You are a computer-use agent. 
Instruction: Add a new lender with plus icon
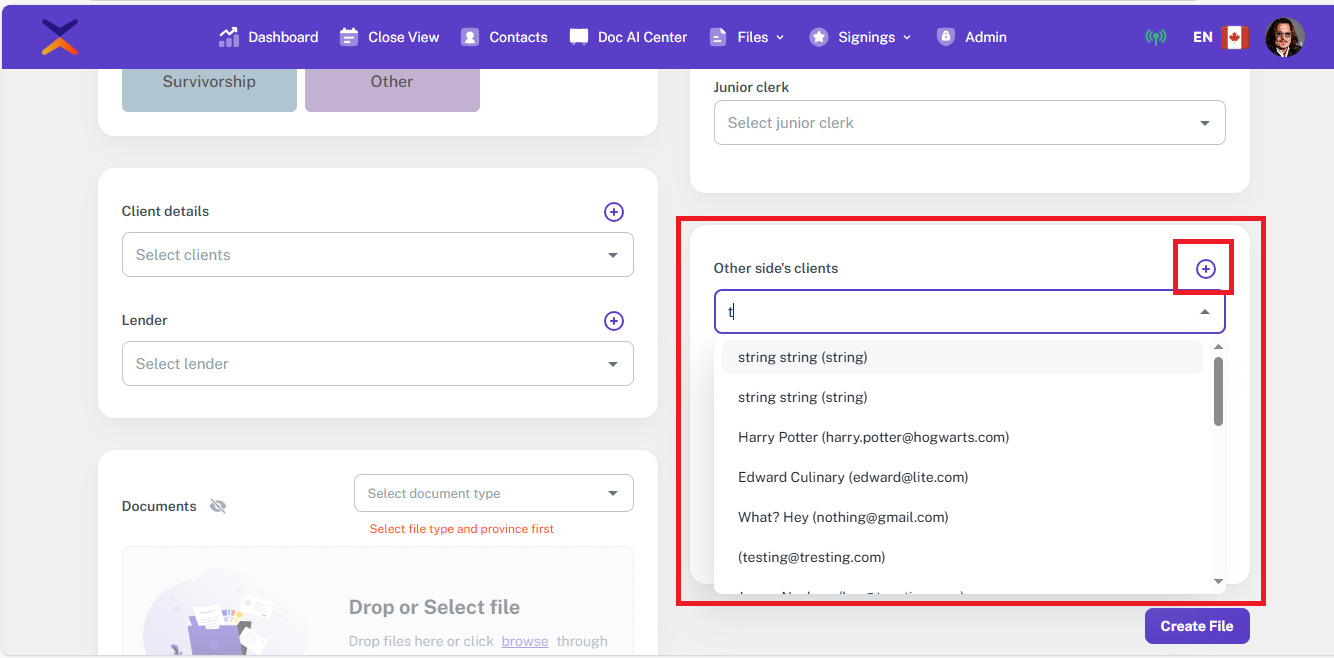pos(614,321)
